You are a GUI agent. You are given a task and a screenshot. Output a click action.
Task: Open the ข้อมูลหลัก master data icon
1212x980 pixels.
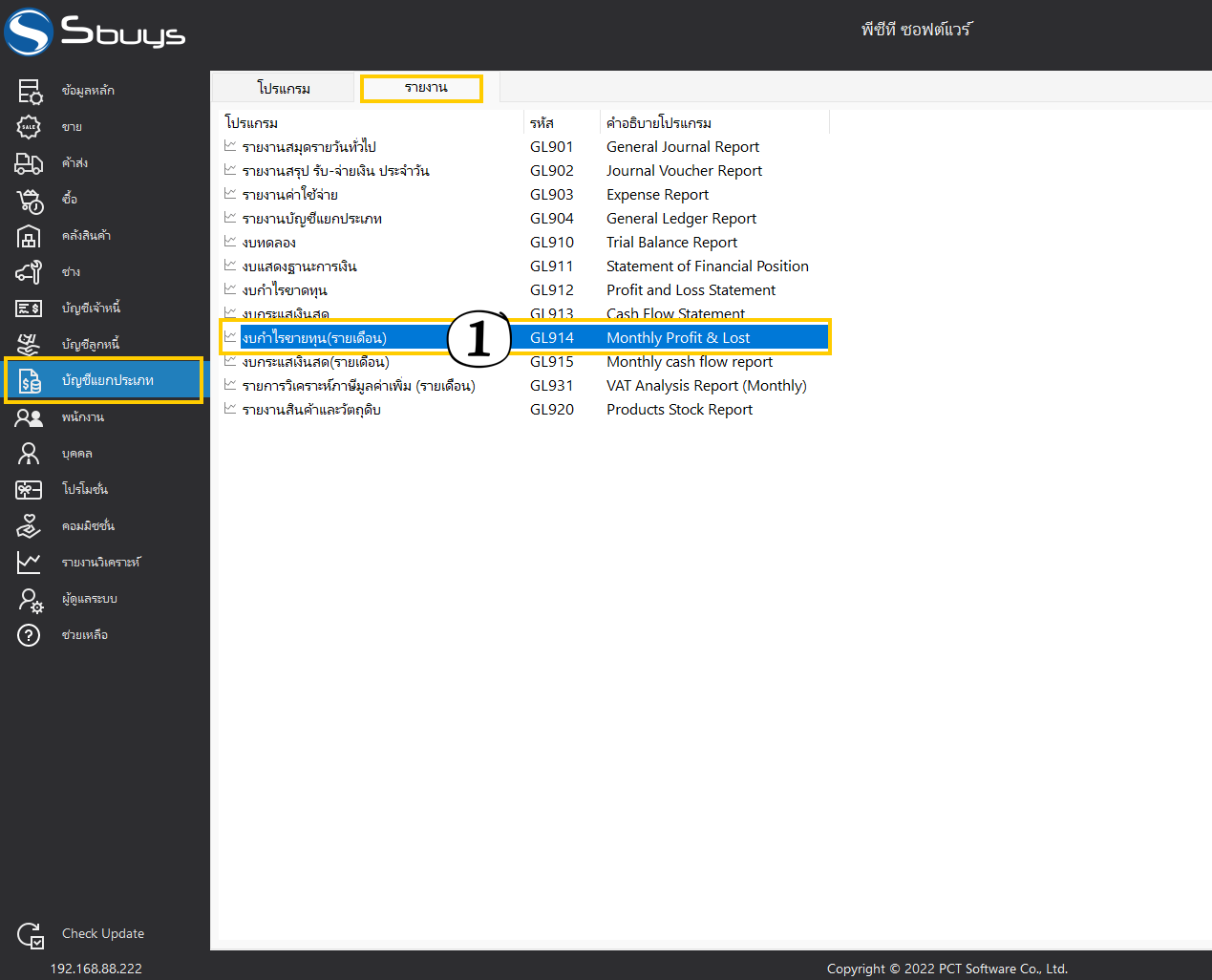pyautogui.click(x=30, y=91)
